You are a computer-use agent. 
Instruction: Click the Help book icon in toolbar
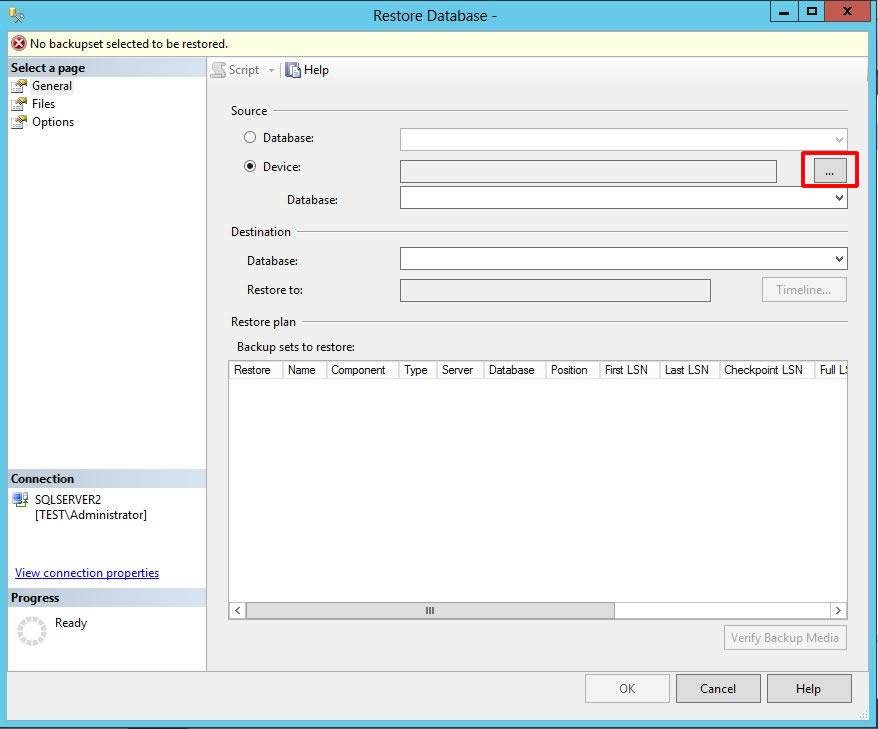pos(293,70)
